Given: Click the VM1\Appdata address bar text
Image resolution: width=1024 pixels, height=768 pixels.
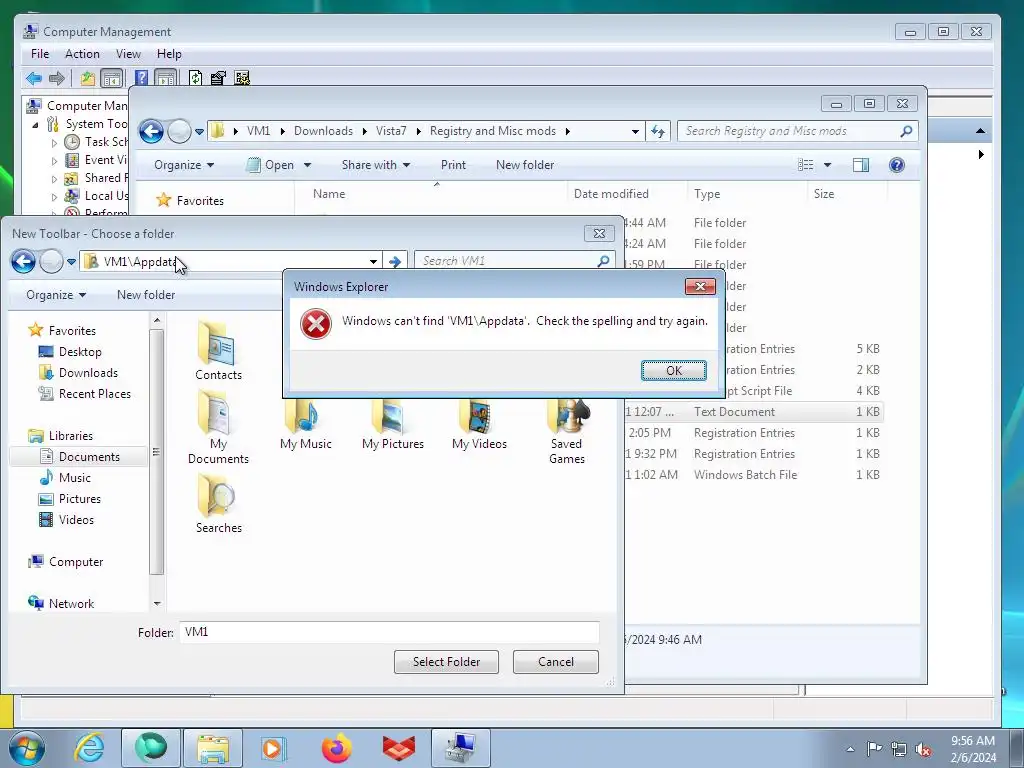Looking at the screenshot, I should click(140, 261).
